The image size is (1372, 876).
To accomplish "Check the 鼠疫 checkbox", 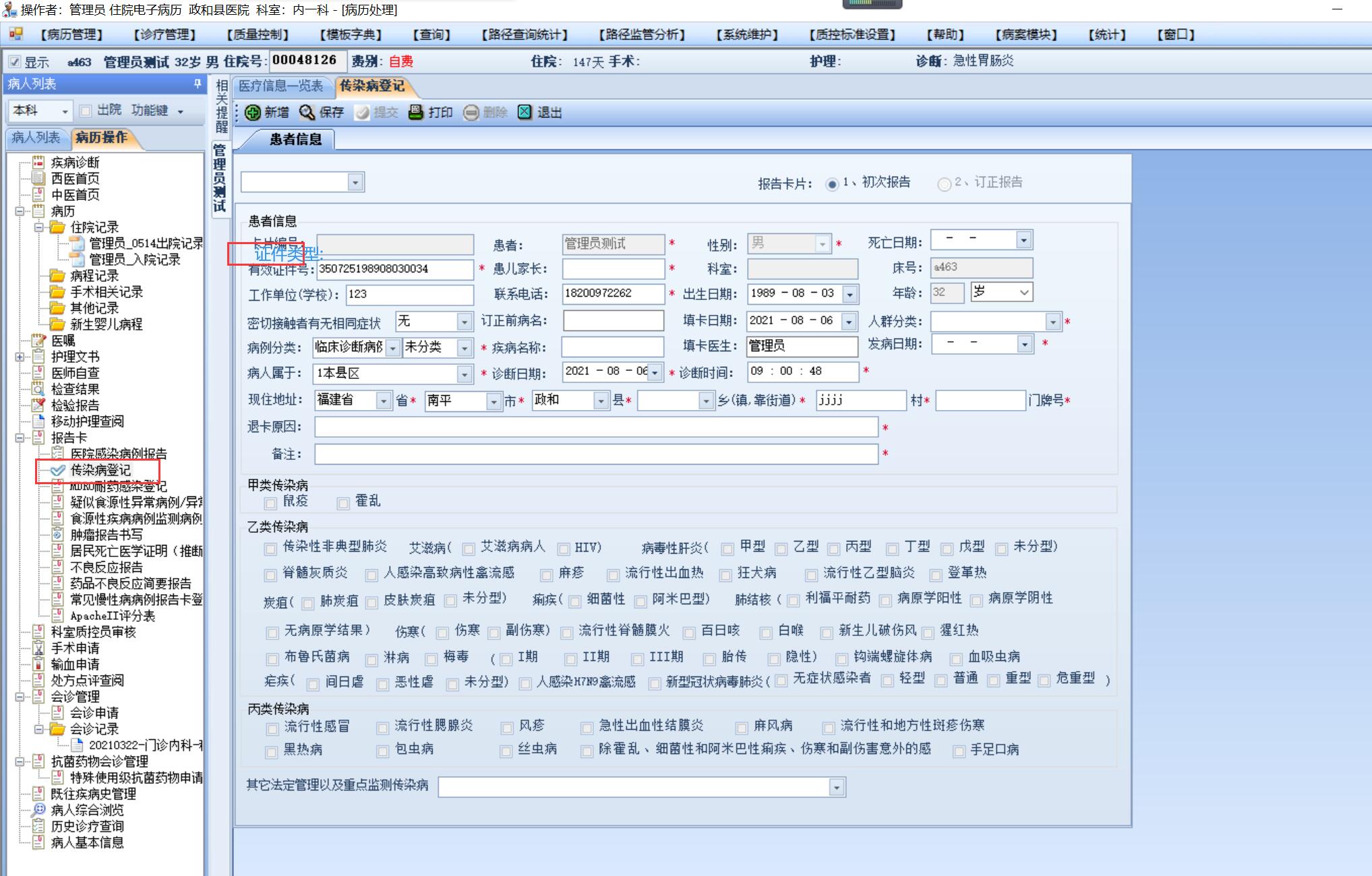I will 270,503.
